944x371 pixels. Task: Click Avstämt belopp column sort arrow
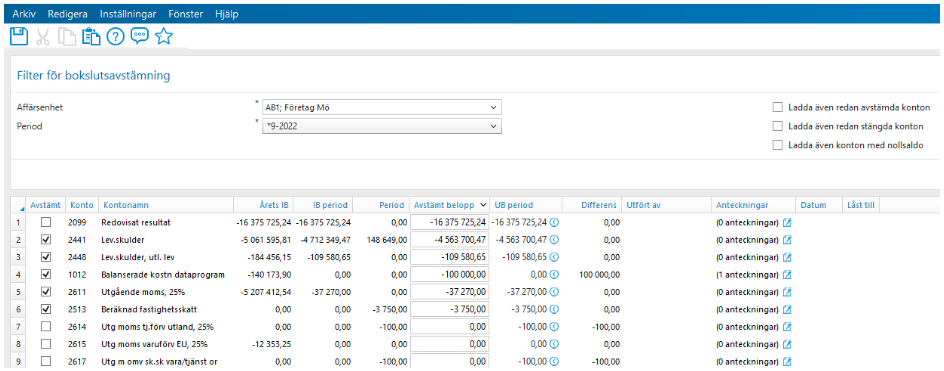[x=482, y=205]
